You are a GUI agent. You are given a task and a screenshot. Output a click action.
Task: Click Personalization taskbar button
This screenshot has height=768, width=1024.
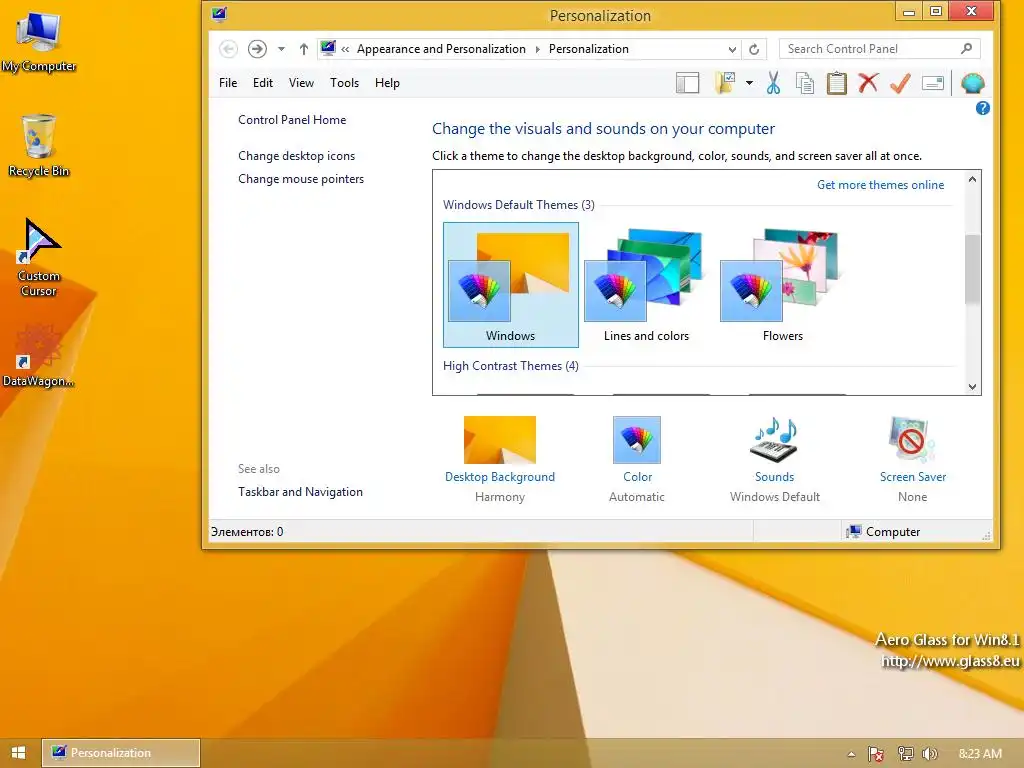point(121,753)
